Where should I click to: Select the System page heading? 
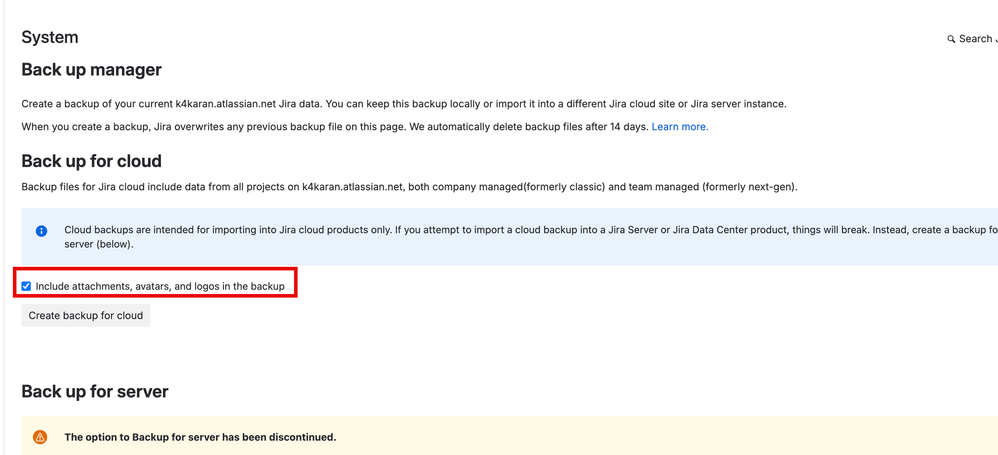pos(50,38)
